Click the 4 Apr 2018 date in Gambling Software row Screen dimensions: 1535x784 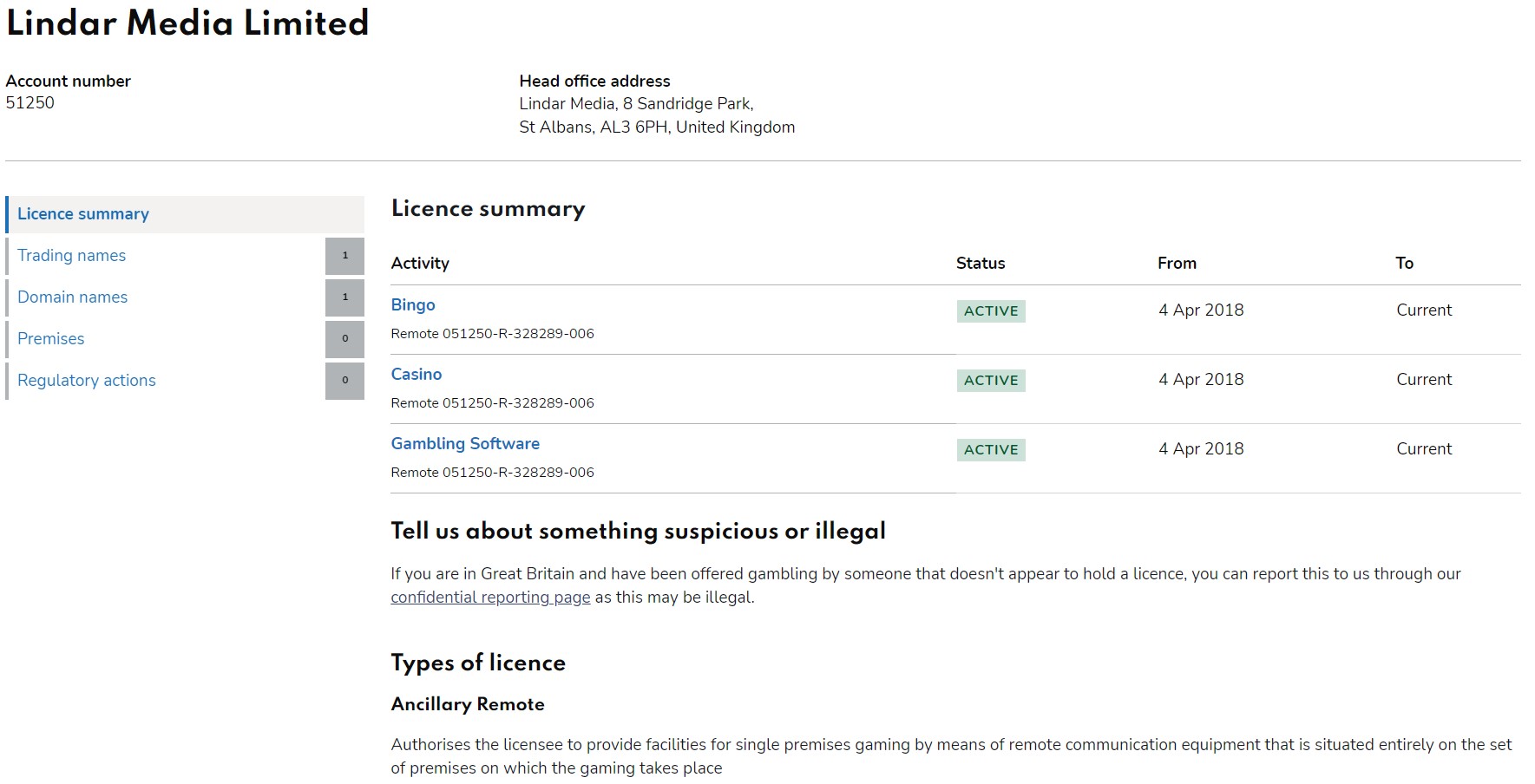click(x=1201, y=449)
